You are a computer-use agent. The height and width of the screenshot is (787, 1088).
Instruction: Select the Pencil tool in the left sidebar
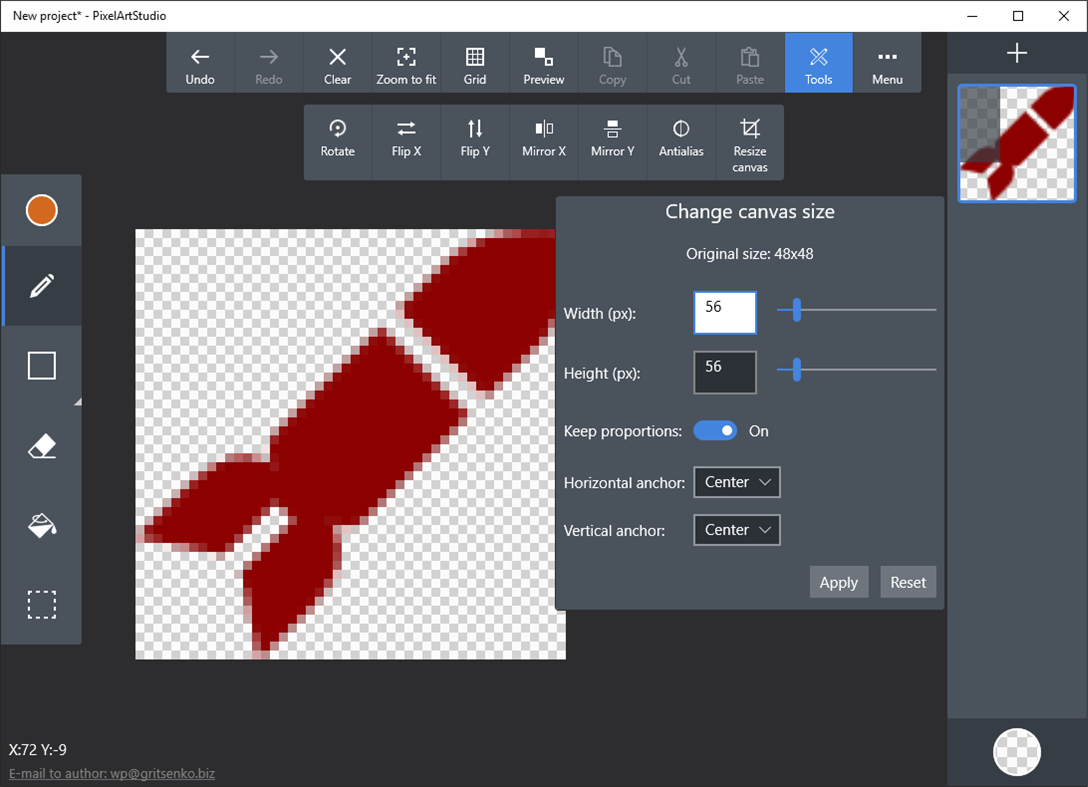[x=41, y=285]
